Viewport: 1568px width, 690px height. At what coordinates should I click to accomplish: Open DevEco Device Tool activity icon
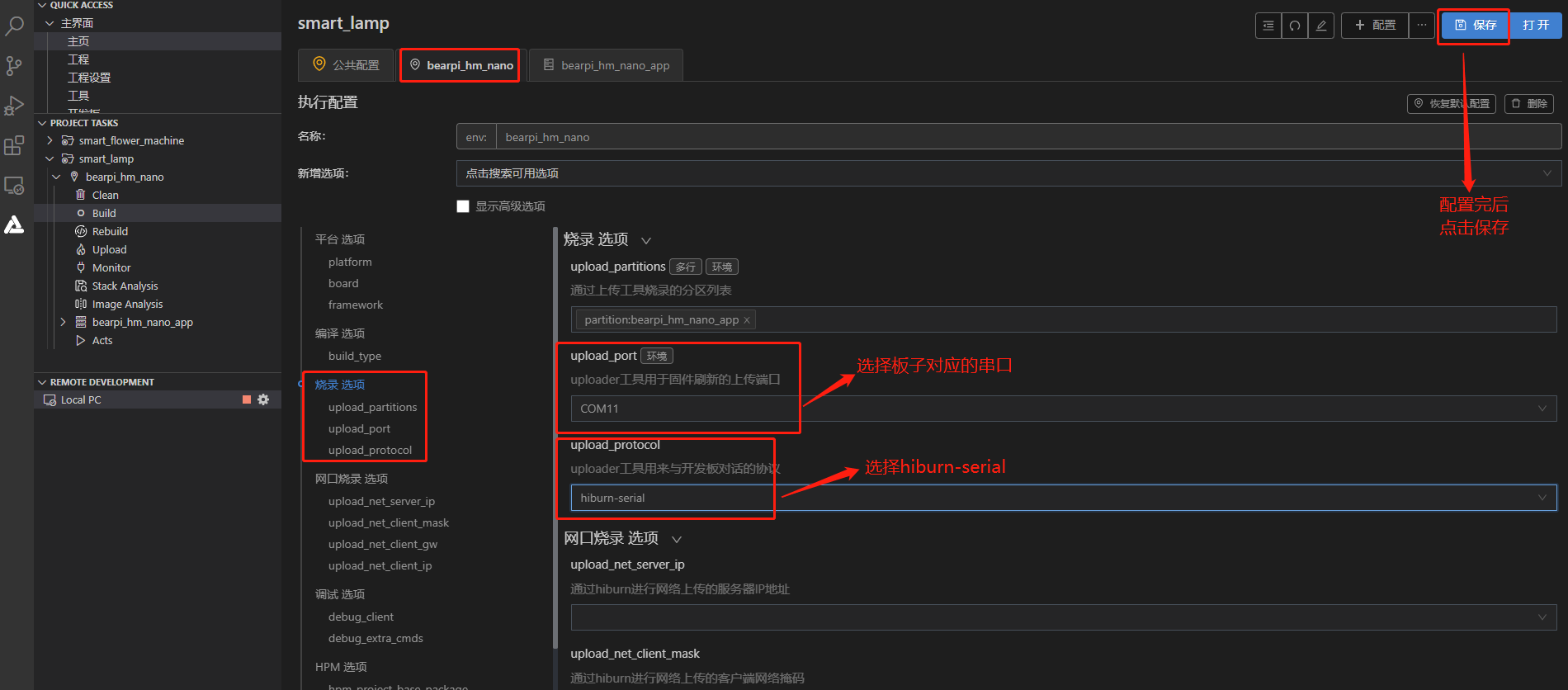14,224
